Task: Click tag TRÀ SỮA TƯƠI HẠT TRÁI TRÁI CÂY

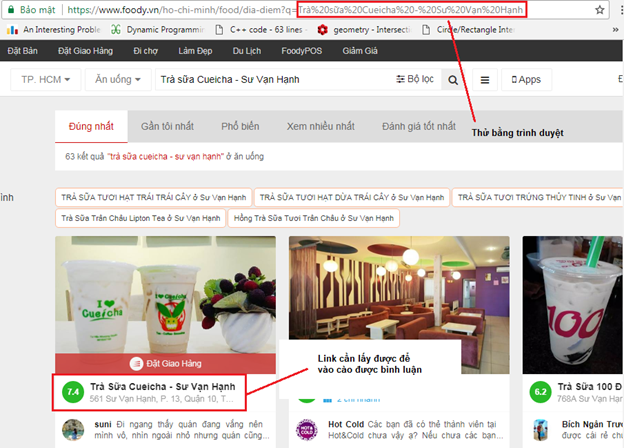Action: (154, 197)
